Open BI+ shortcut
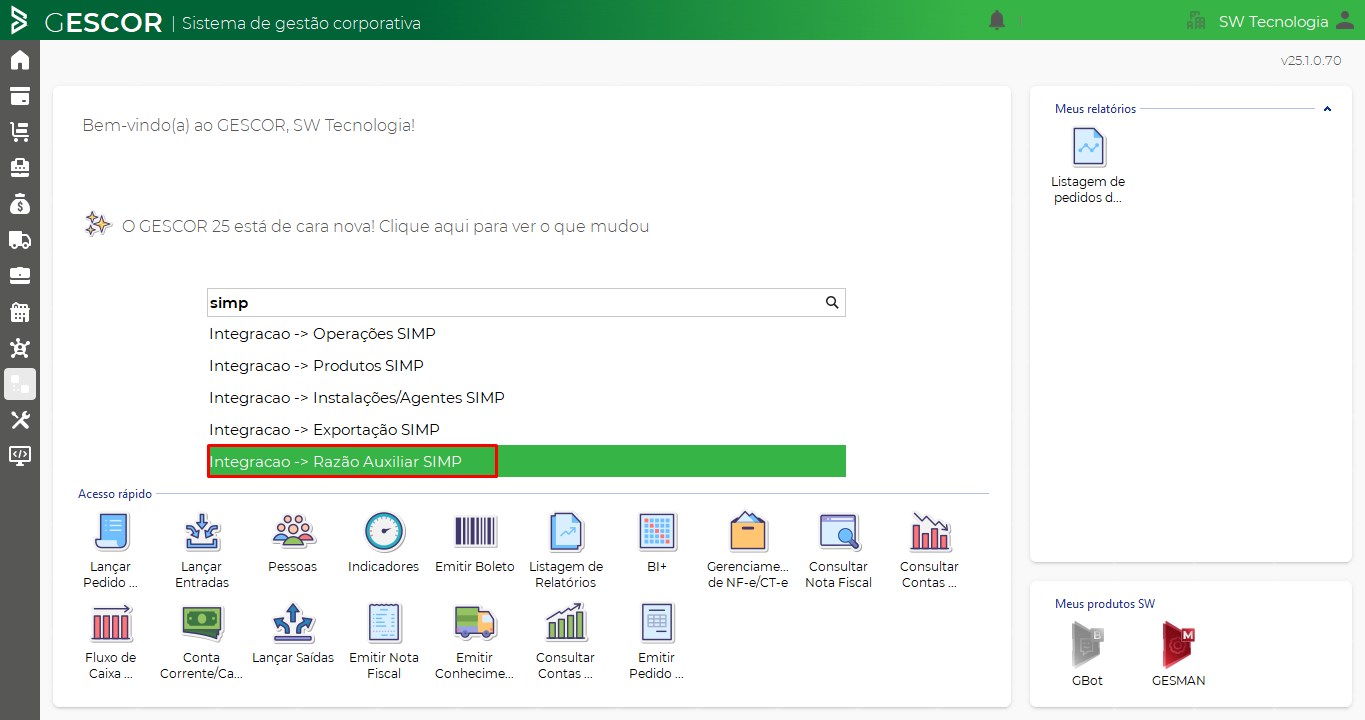The height and width of the screenshot is (720, 1365). (657, 544)
